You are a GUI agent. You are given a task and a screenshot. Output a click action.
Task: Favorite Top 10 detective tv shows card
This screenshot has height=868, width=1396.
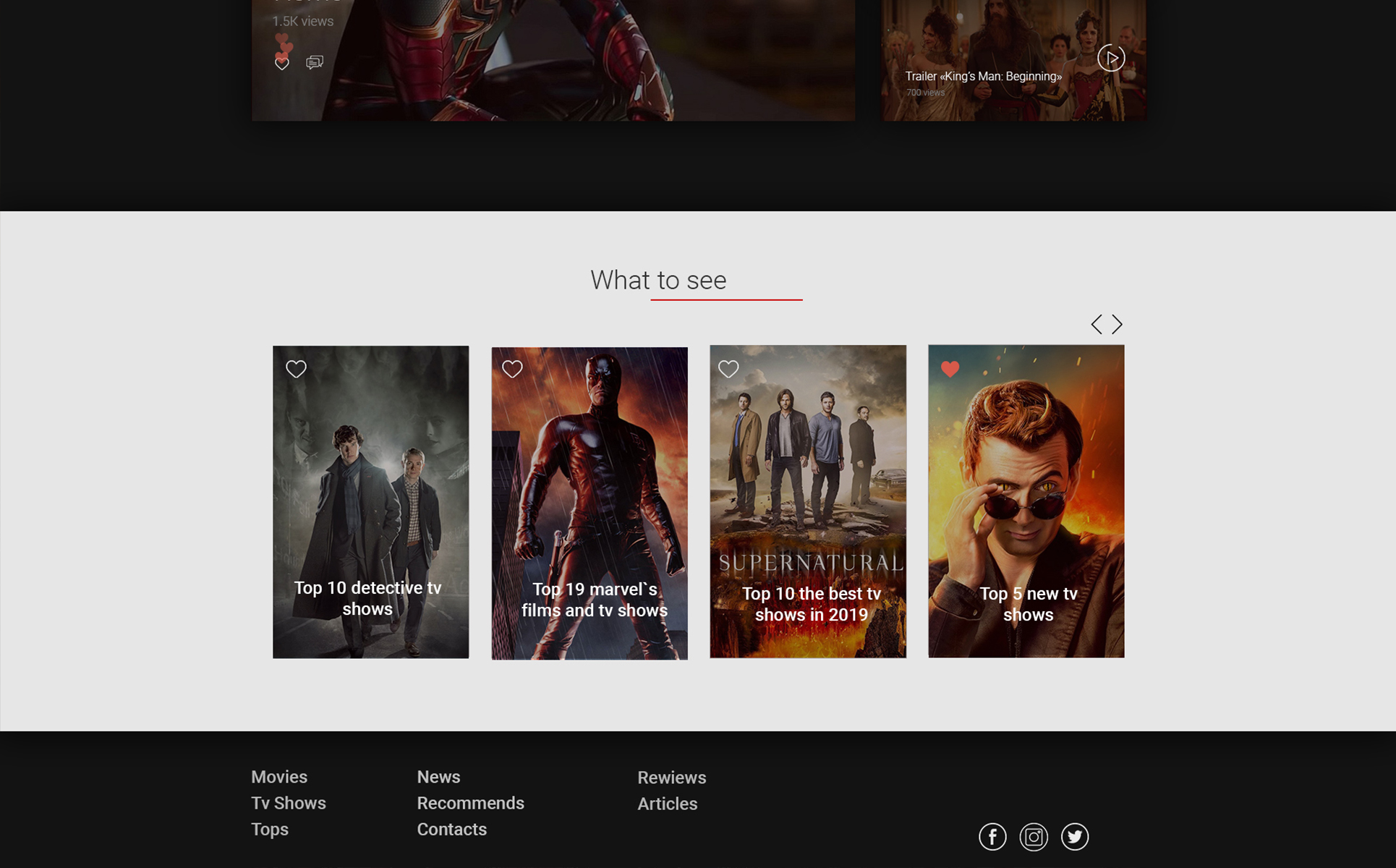click(296, 369)
